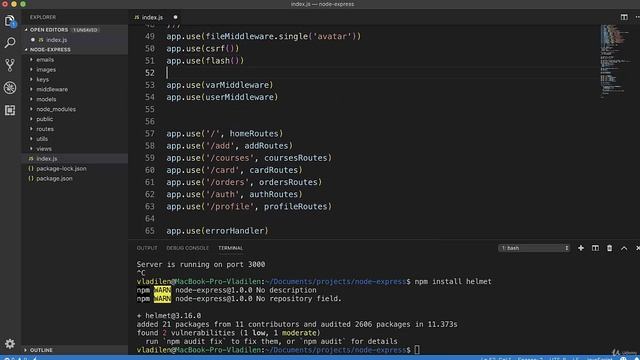The height and width of the screenshot is (360, 640).
Task: Click the '/profile' profileRoutes line
Action: (249, 207)
